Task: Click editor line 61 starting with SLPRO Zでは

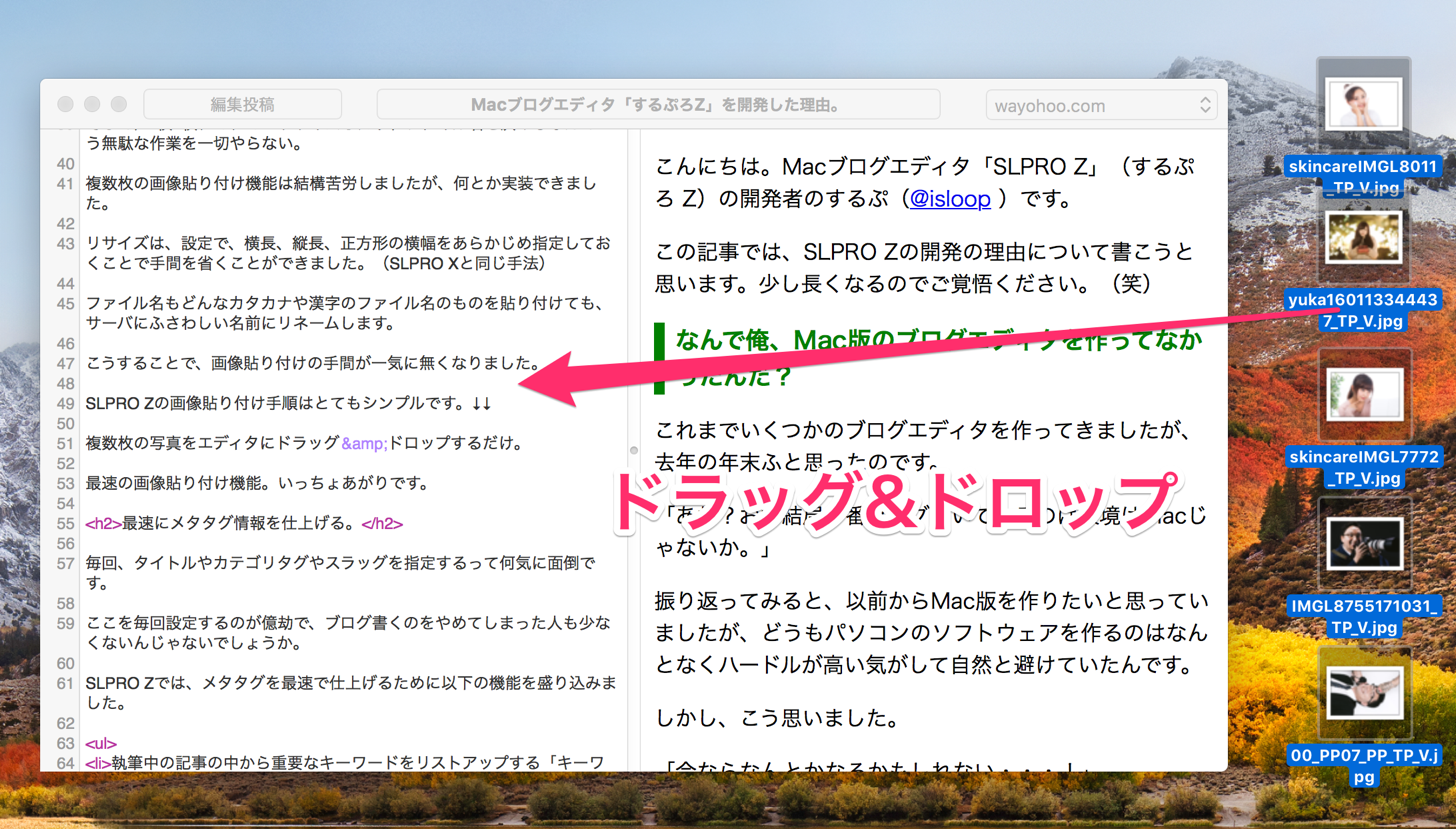Action: (x=350, y=692)
